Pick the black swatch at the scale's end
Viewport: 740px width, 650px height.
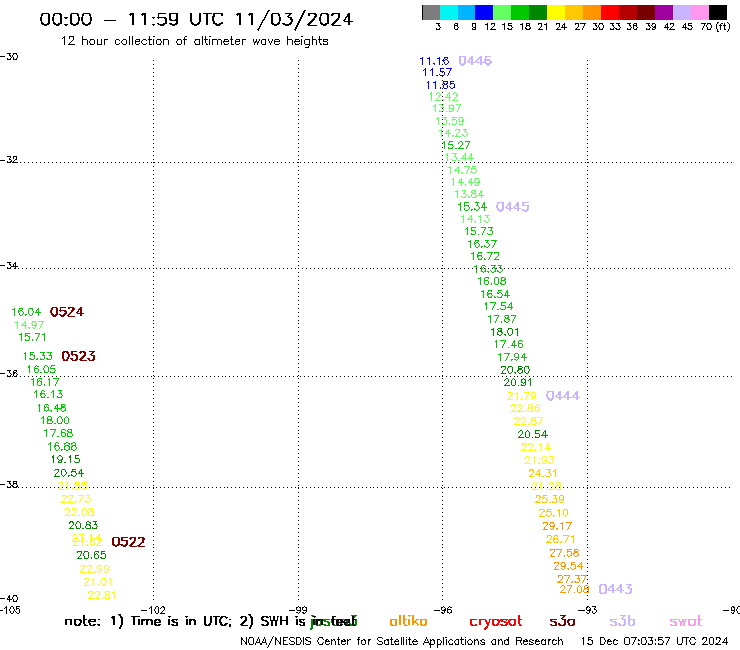click(718, 12)
